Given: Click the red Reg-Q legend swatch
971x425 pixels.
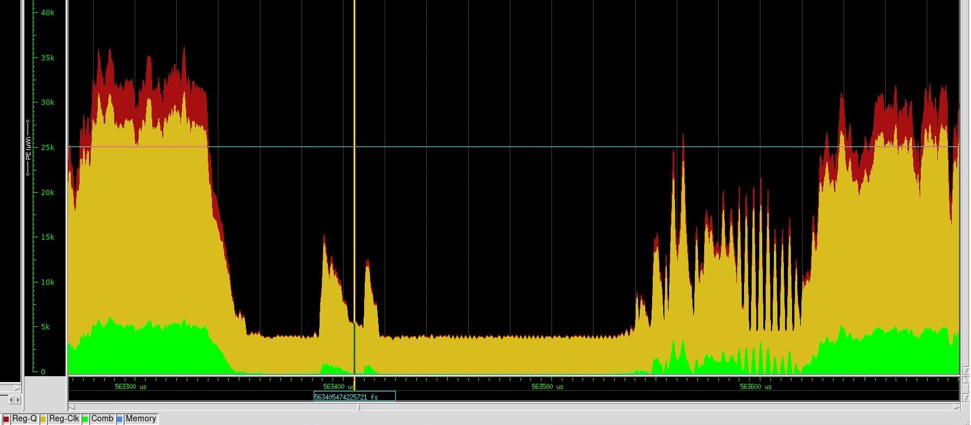Looking at the screenshot, I should (5, 419).
